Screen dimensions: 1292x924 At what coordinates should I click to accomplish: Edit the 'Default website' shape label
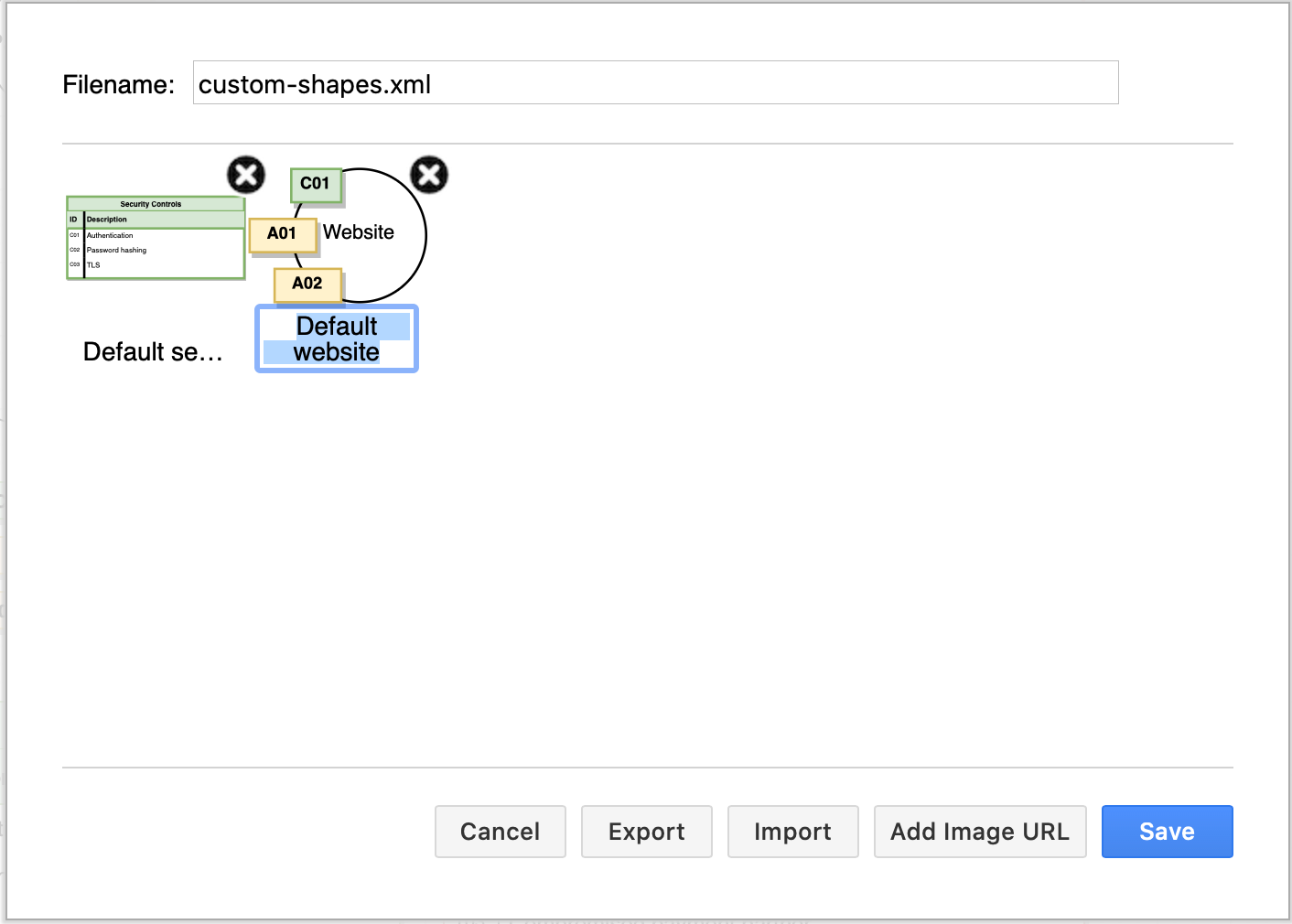(x=337, y=338)
